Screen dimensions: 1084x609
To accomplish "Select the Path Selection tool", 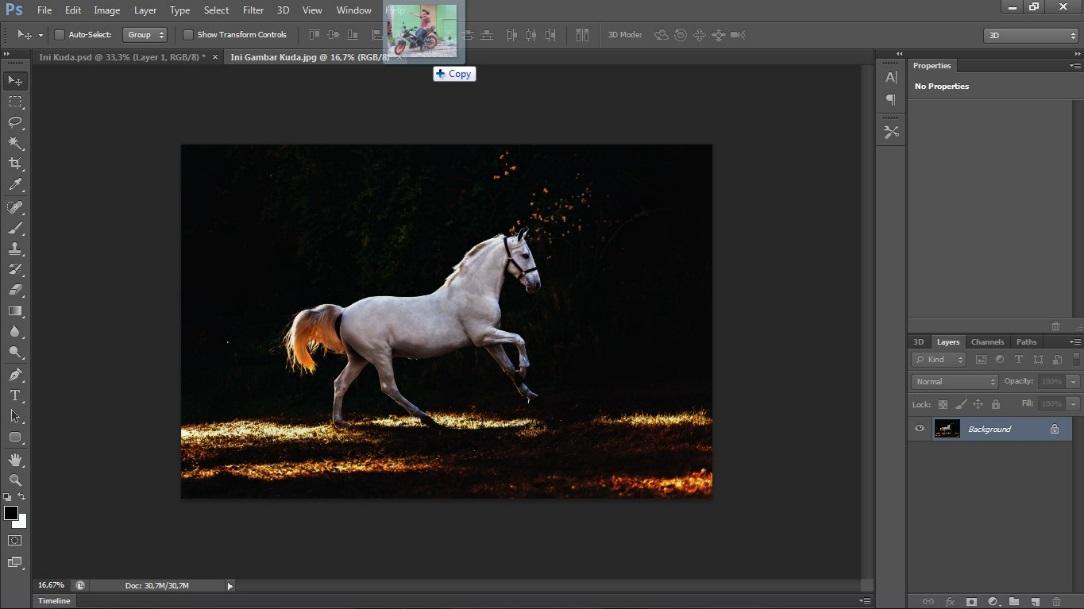I will coord(15,417).
